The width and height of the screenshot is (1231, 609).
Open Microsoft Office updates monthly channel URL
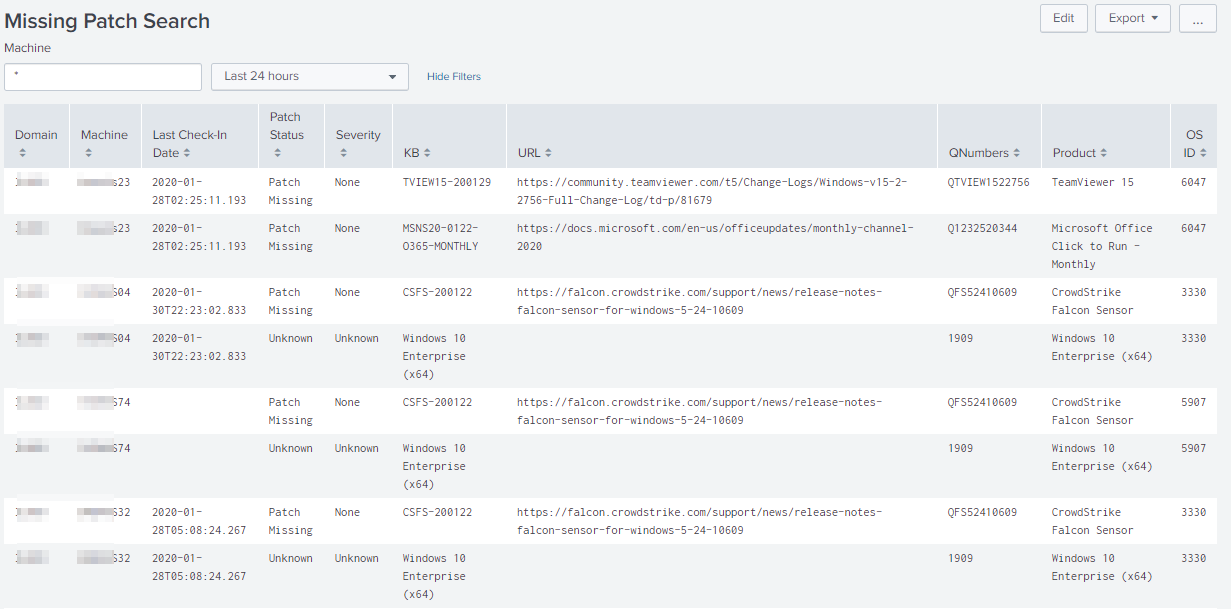click(714, 237)
